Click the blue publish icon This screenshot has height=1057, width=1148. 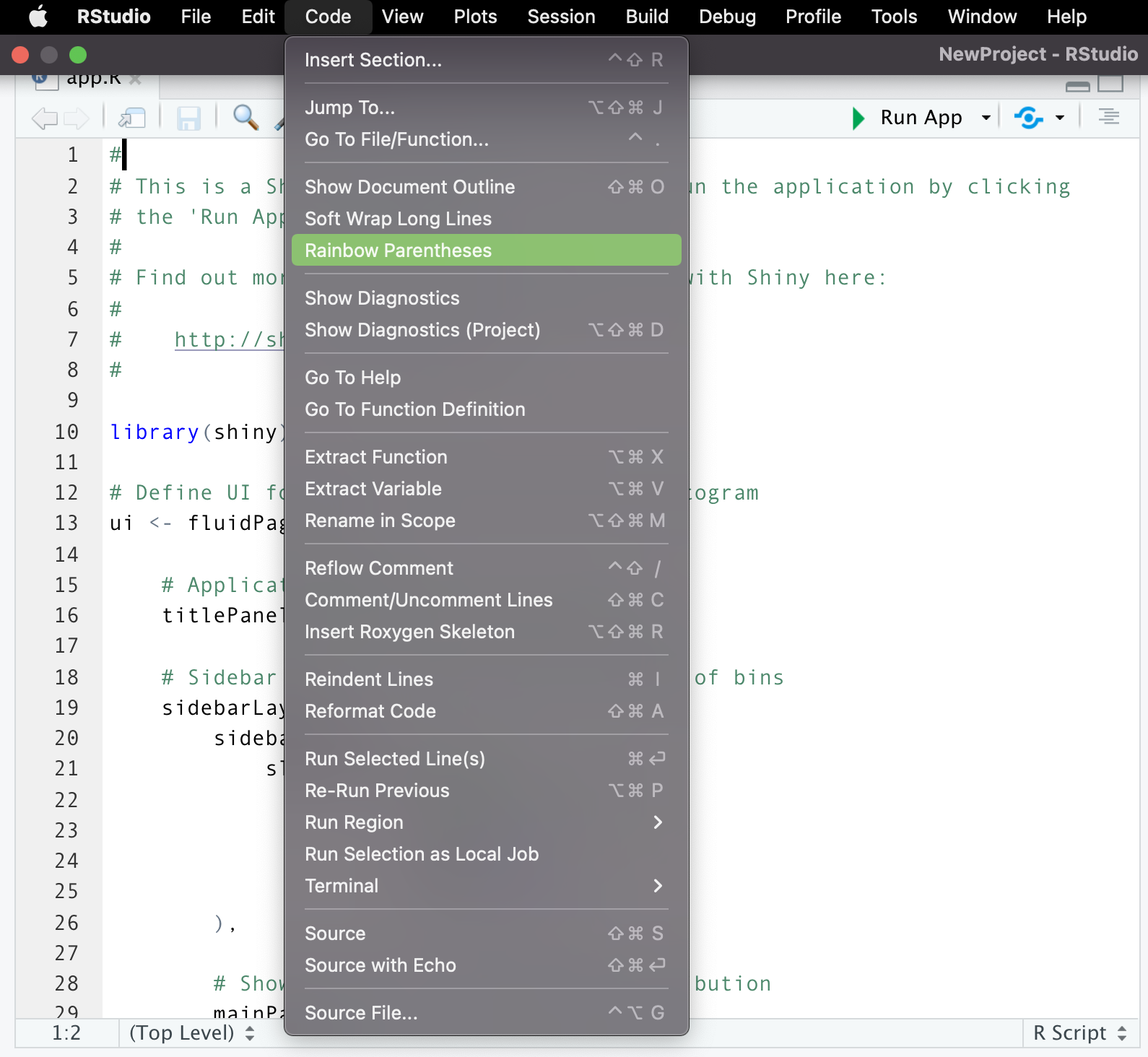pos(1029,117)
